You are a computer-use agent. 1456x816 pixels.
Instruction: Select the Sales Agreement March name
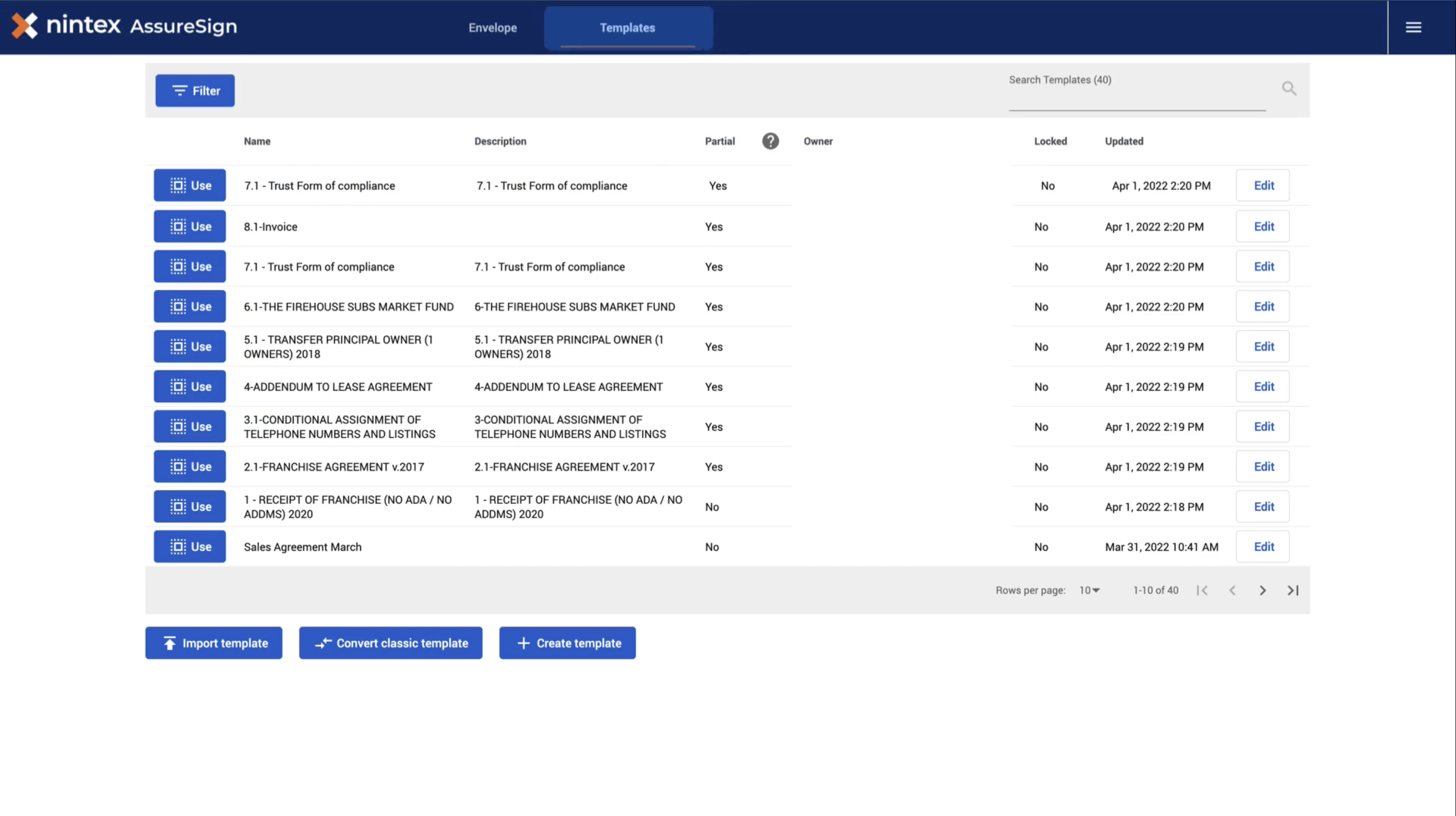[x=303, y=547]
